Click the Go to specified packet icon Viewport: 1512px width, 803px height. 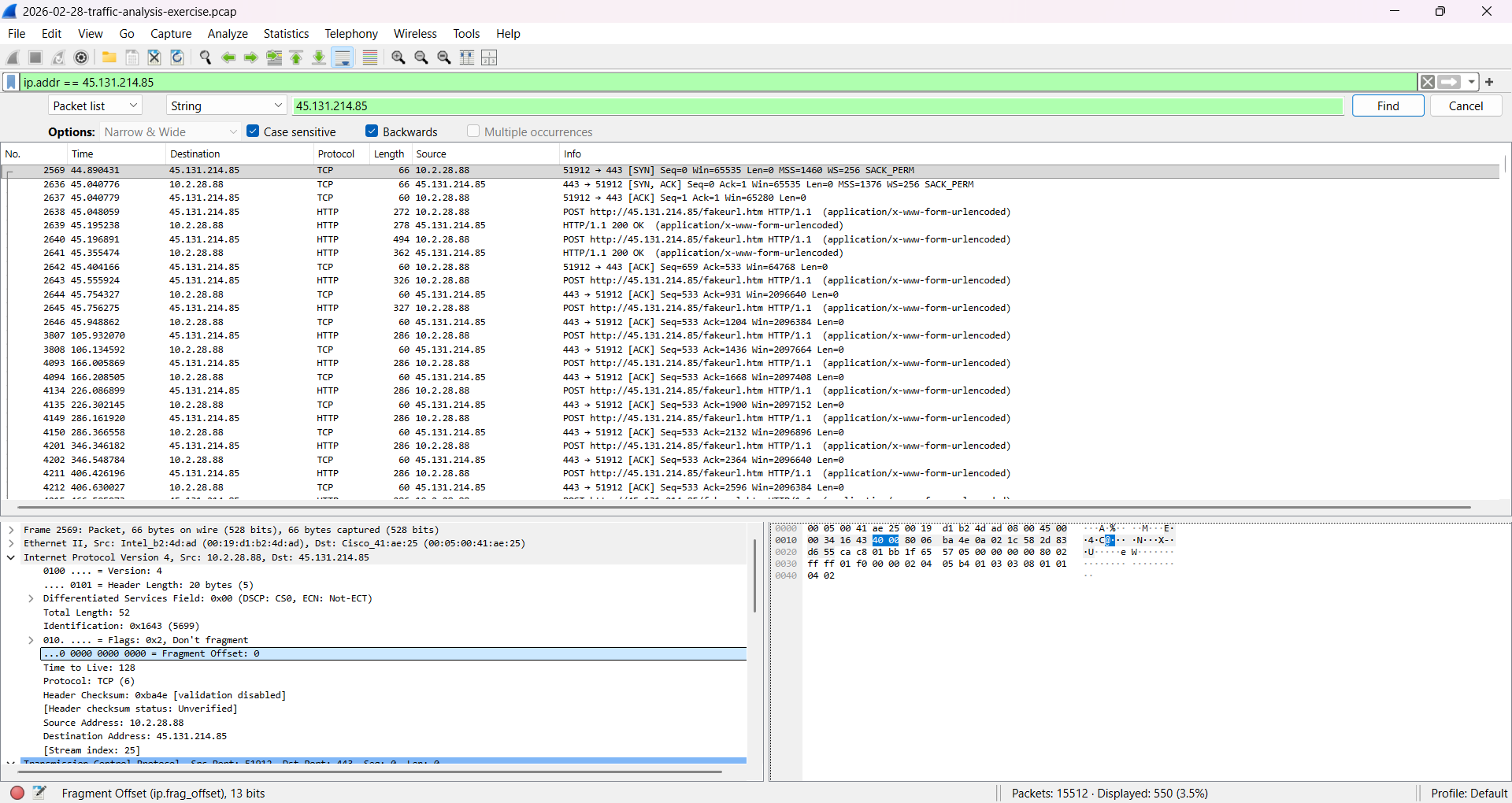click(x=274, y=57)
